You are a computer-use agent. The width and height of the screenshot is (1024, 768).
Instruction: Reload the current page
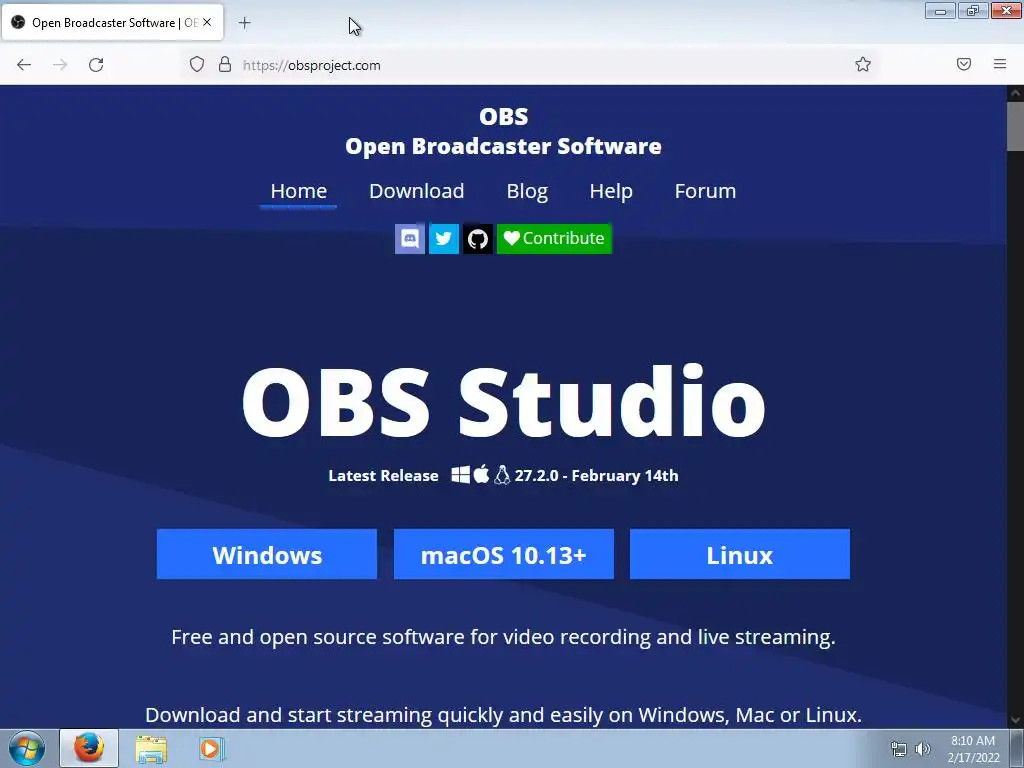[x=96, y=65]
